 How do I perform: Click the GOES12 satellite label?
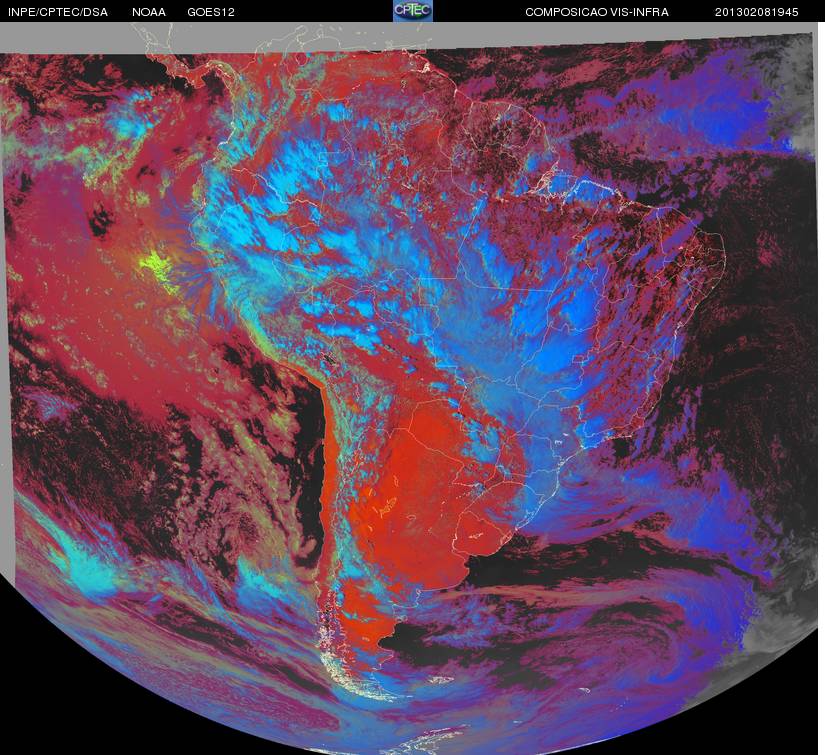tap(211, 12)
